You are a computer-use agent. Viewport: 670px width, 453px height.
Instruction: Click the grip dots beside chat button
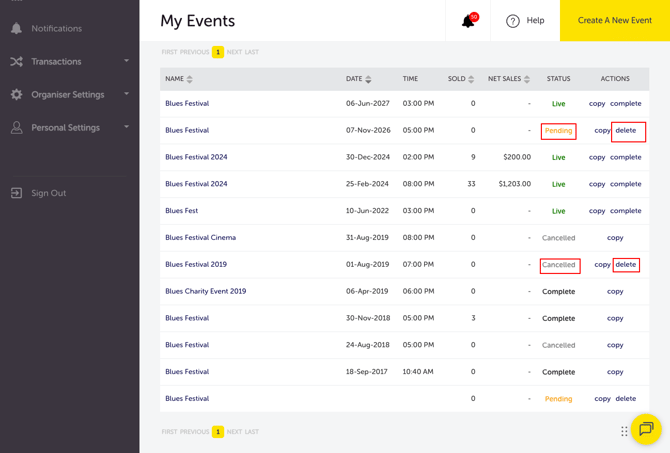624,431
